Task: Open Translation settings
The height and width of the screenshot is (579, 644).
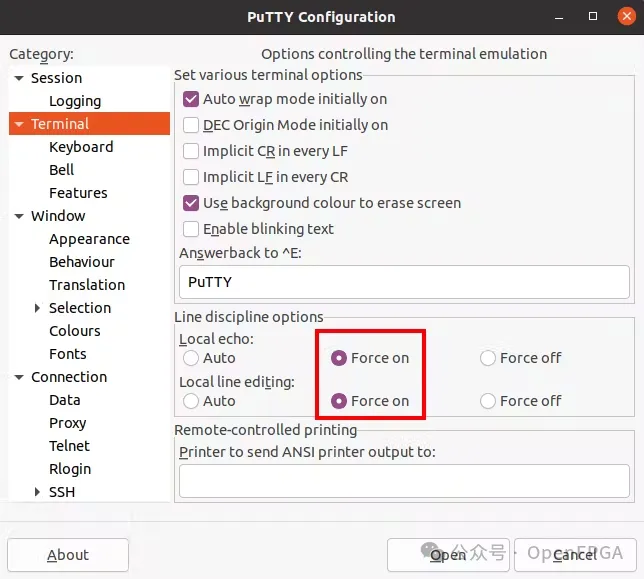Action: pyautogui.click(x=87, y=285)
